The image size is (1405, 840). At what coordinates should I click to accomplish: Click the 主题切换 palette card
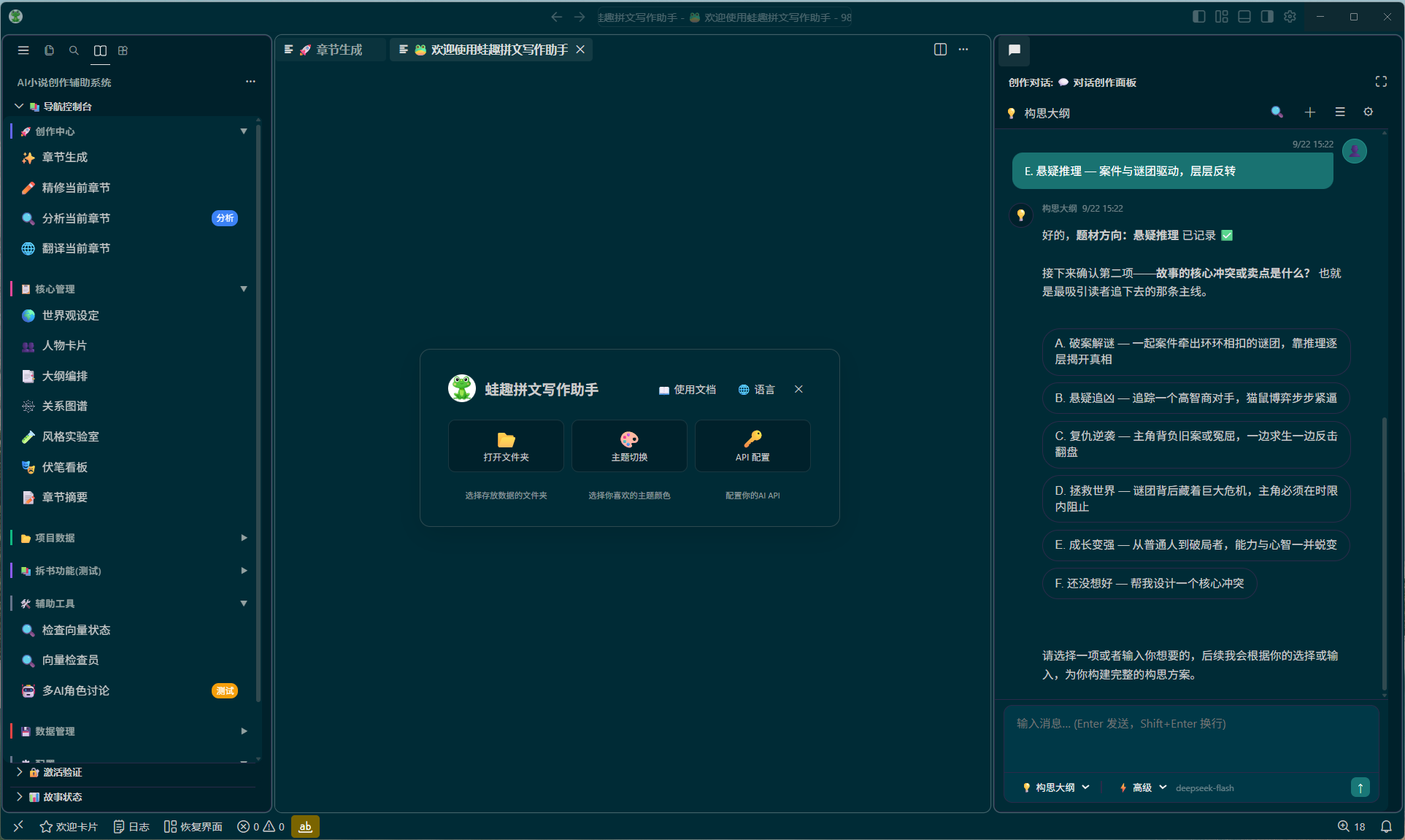[629, 446]
